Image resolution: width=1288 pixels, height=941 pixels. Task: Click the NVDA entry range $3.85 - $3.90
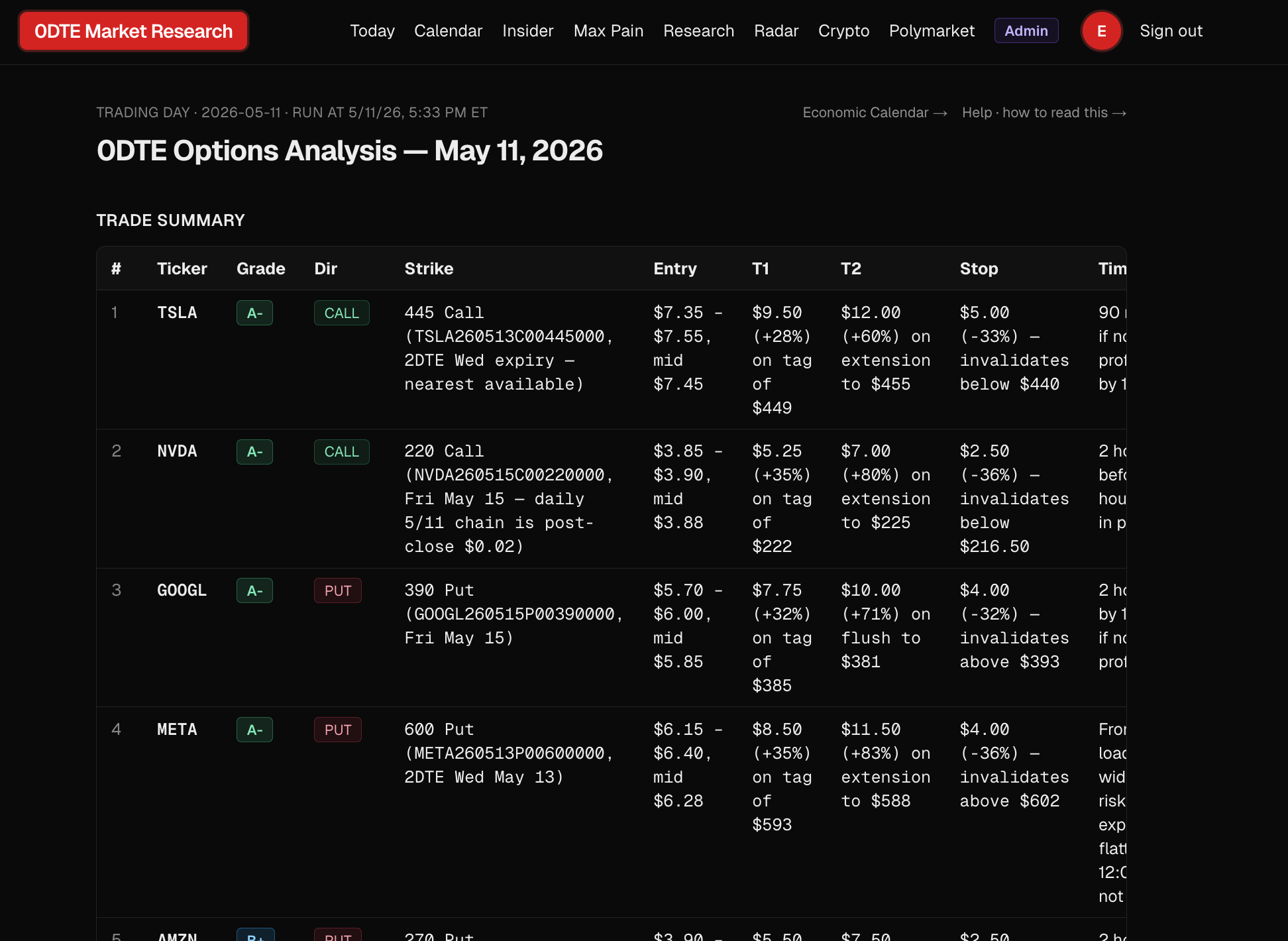(x=688, y=463)
